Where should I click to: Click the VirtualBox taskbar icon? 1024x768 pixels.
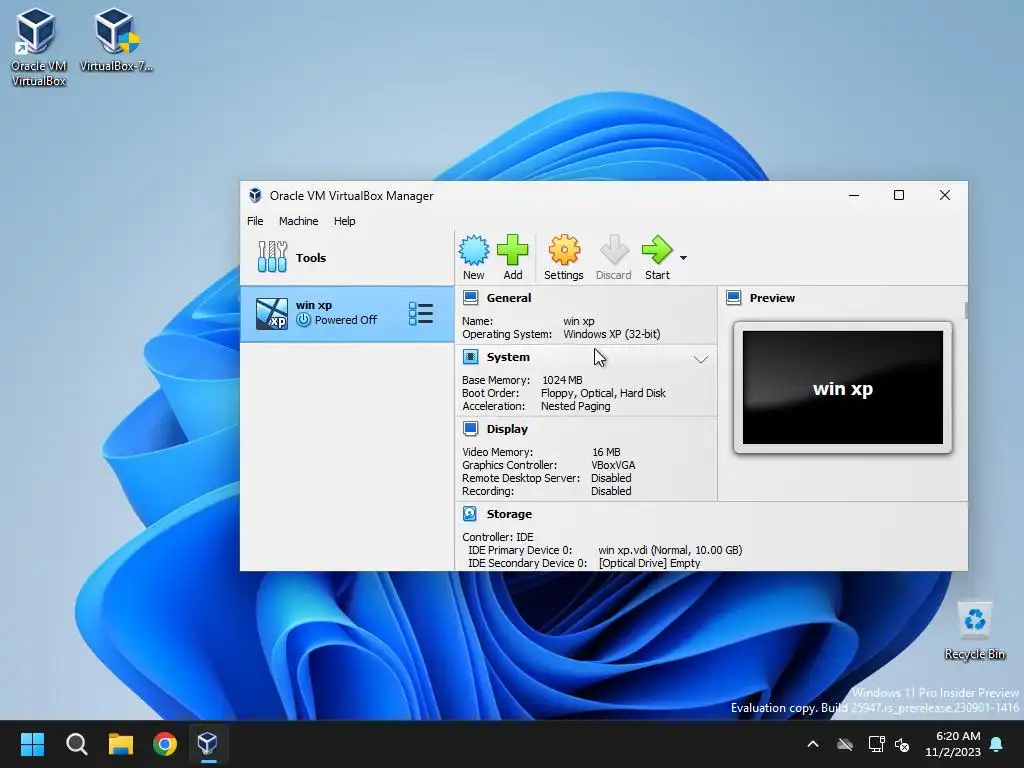pos(208,744)
